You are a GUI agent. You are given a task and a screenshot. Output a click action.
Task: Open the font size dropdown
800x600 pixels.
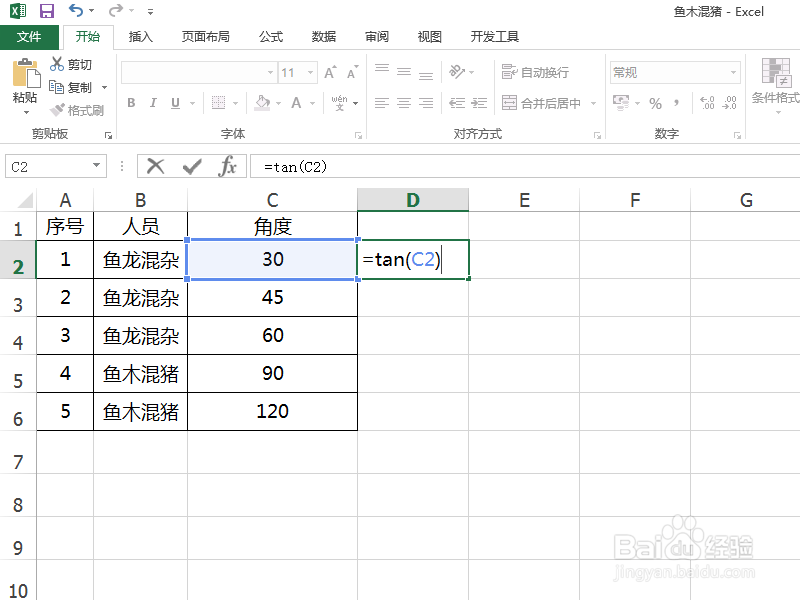tap(310, 72)
